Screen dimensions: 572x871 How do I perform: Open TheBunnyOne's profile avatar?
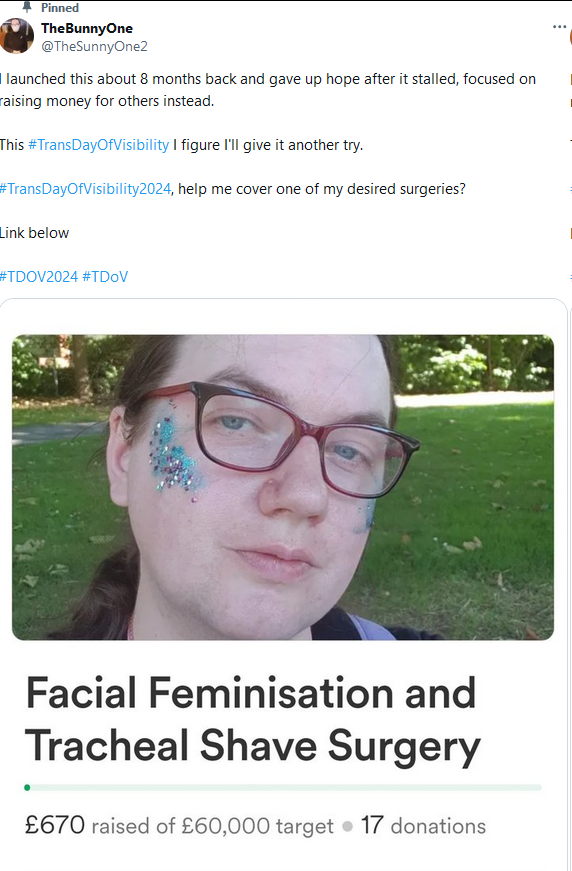coord(16,36)
